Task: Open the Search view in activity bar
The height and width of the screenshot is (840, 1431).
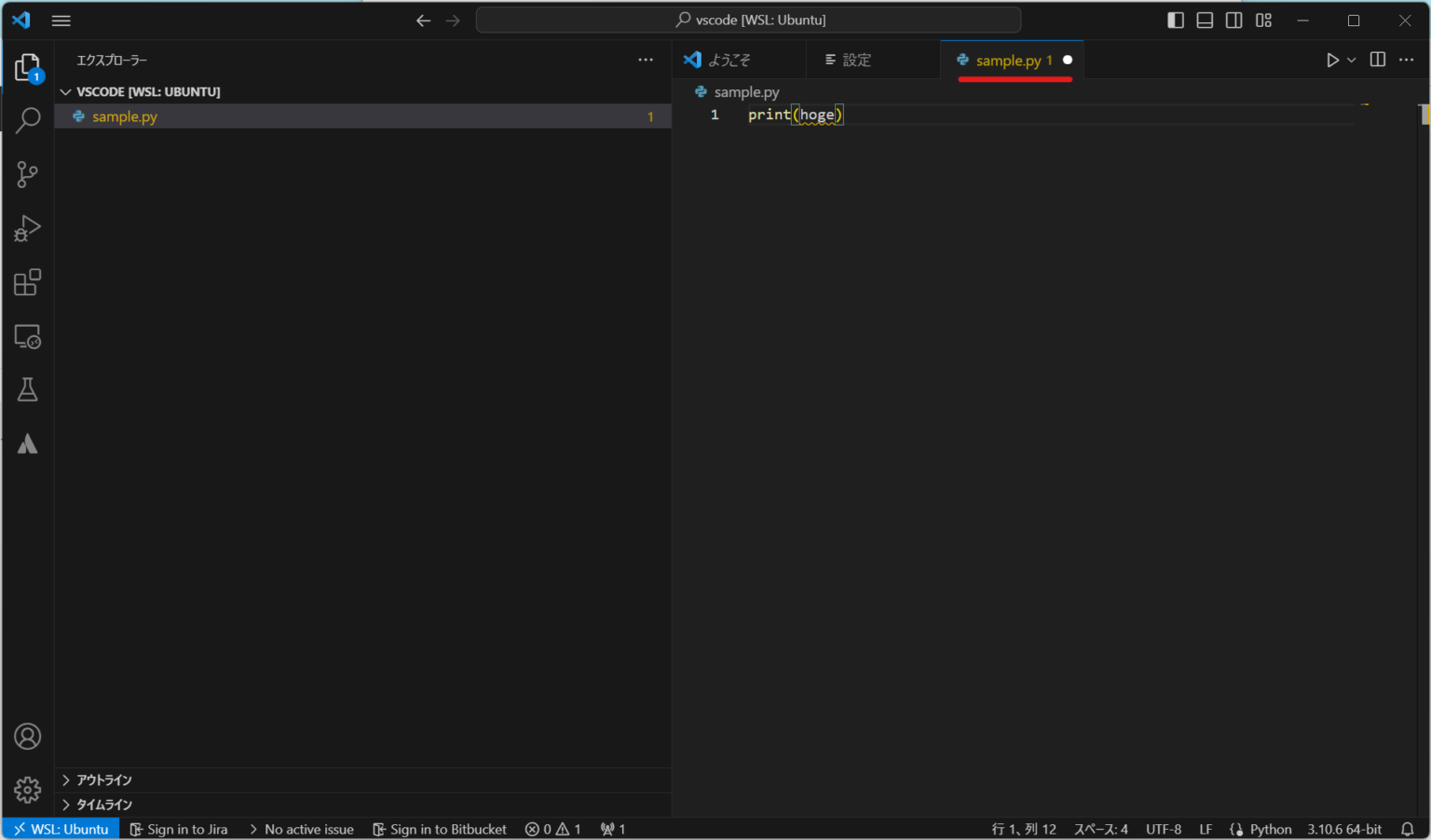Action: 28,120
